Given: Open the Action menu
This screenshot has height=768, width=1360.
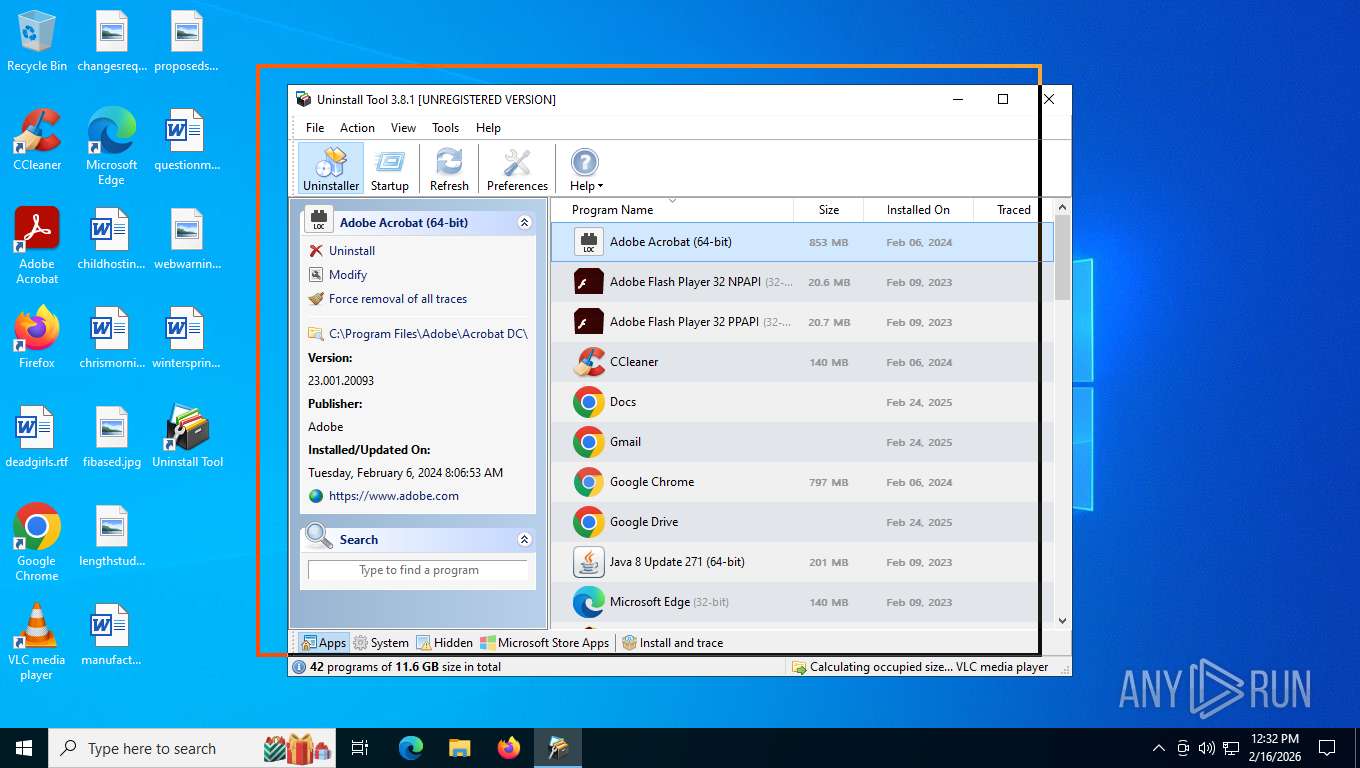Looking at the screenshot, I should click(357, 128).
